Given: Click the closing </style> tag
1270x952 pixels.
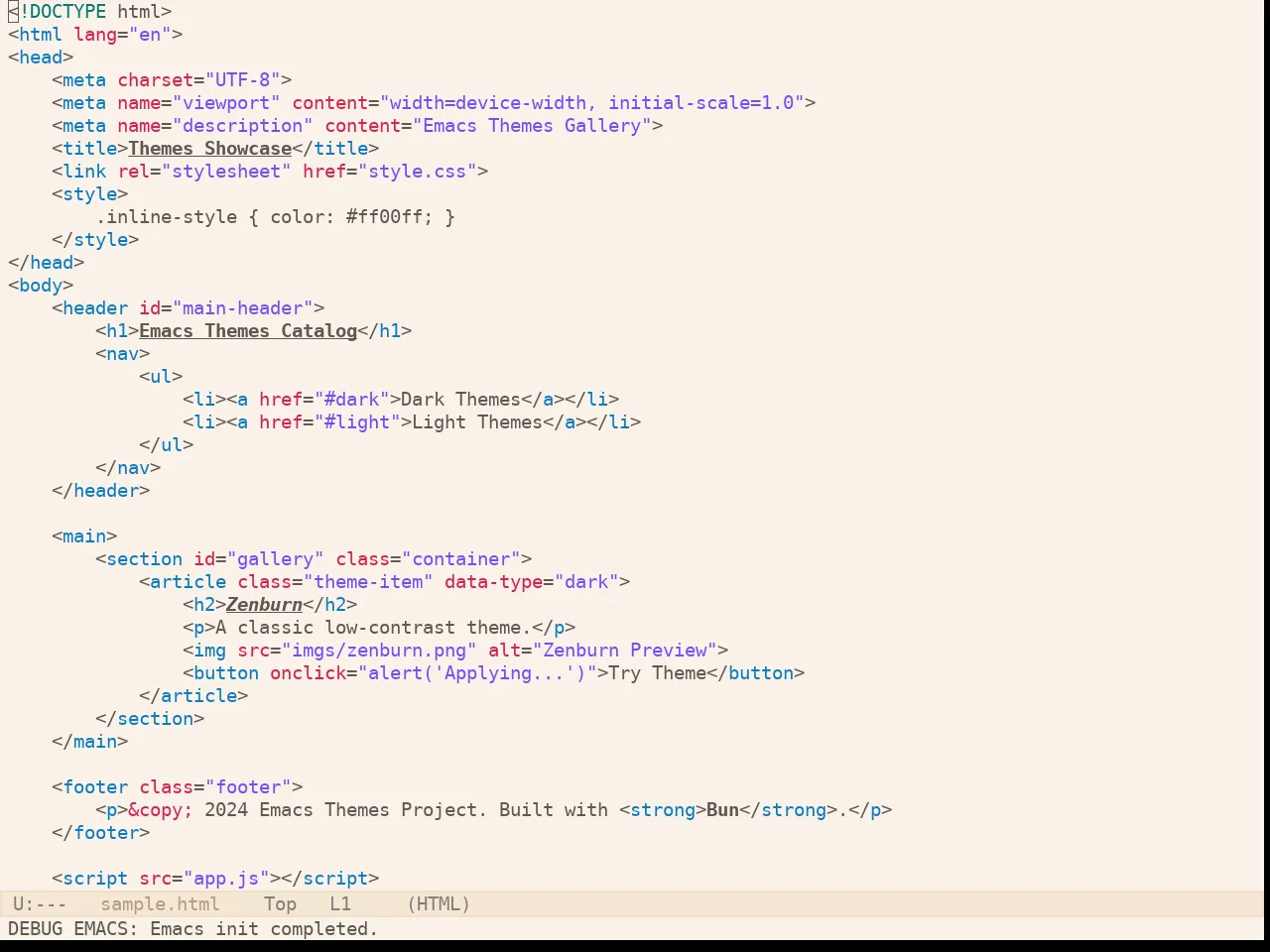Looking at the screenshot, I should point(95,240).
